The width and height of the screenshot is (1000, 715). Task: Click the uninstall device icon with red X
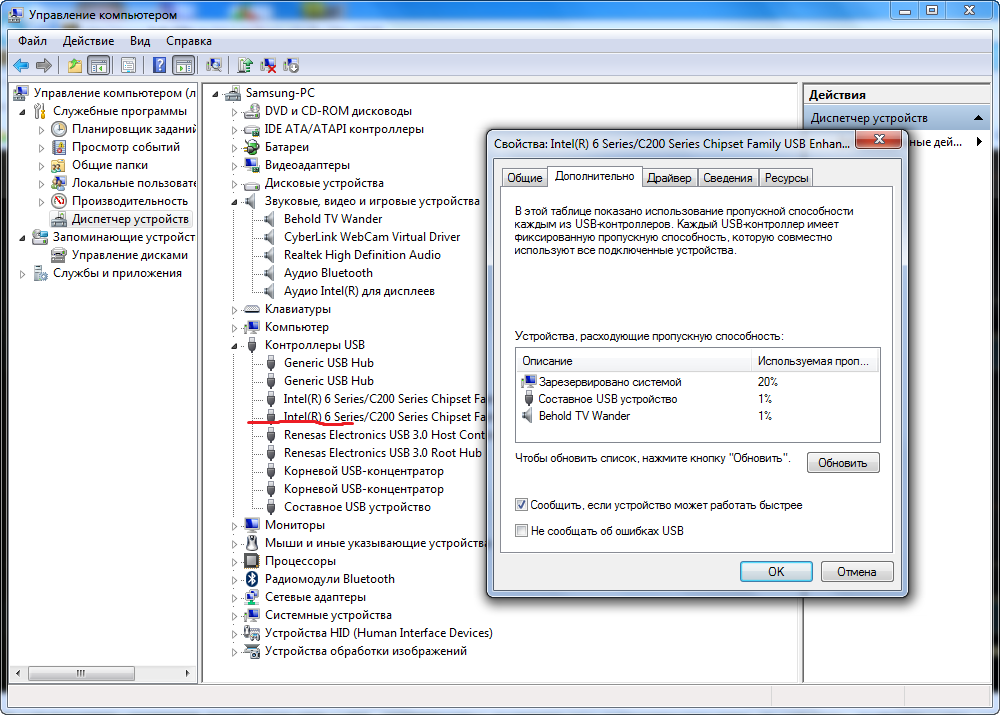268,66
